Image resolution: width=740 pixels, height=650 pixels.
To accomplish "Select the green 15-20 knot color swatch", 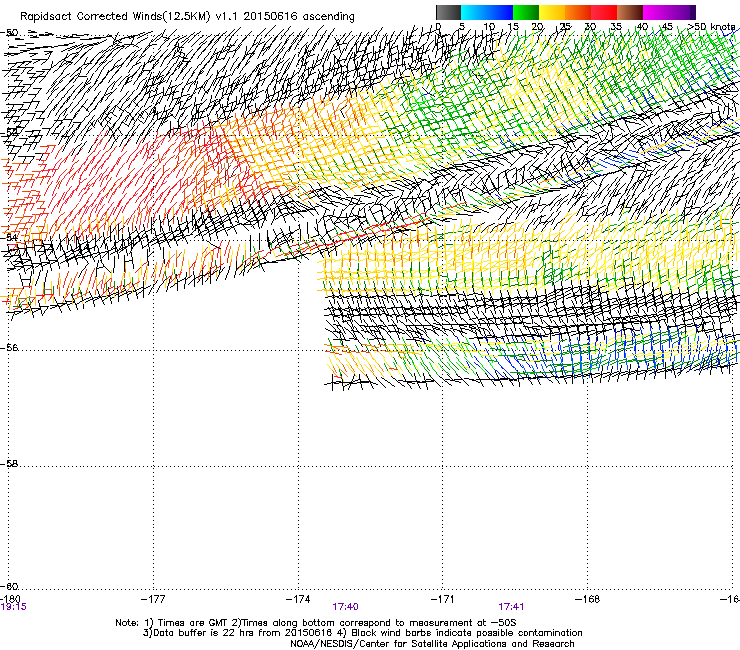I will click(x=526, y=12).
